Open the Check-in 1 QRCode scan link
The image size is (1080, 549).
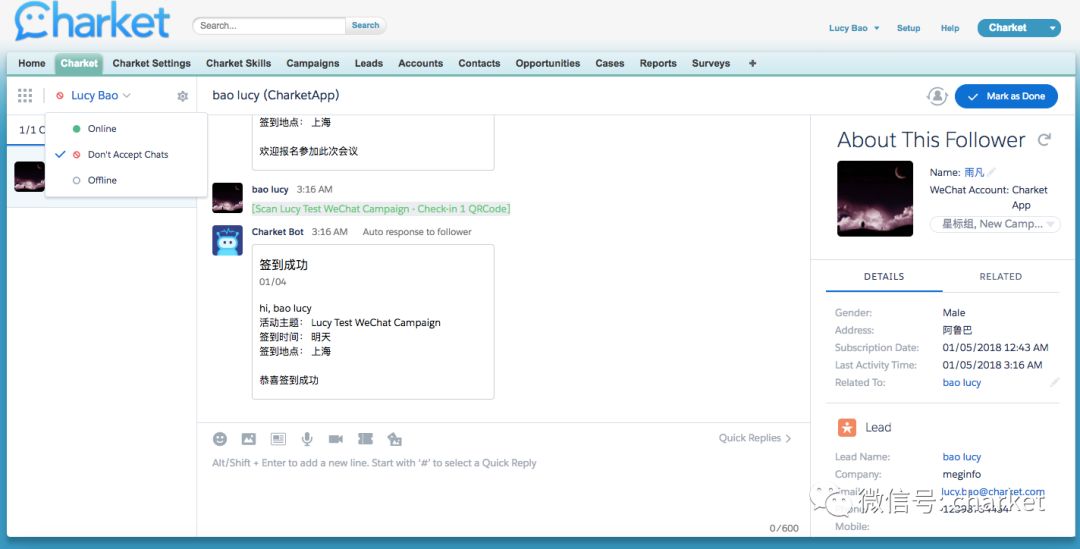point(381,209)
